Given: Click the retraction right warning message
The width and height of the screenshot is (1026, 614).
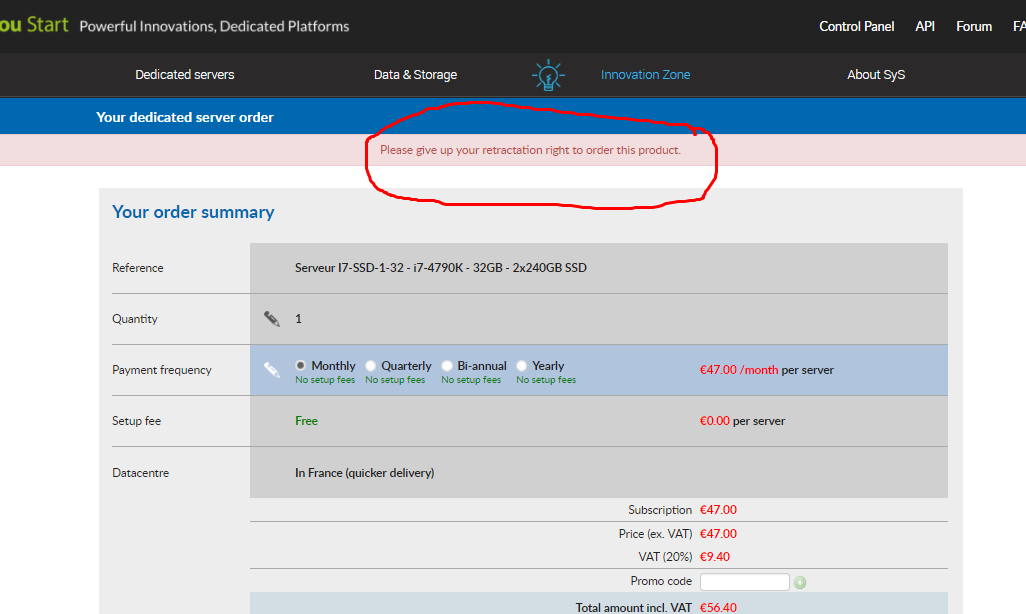Looking at the screenshot, I should point(530,150).
